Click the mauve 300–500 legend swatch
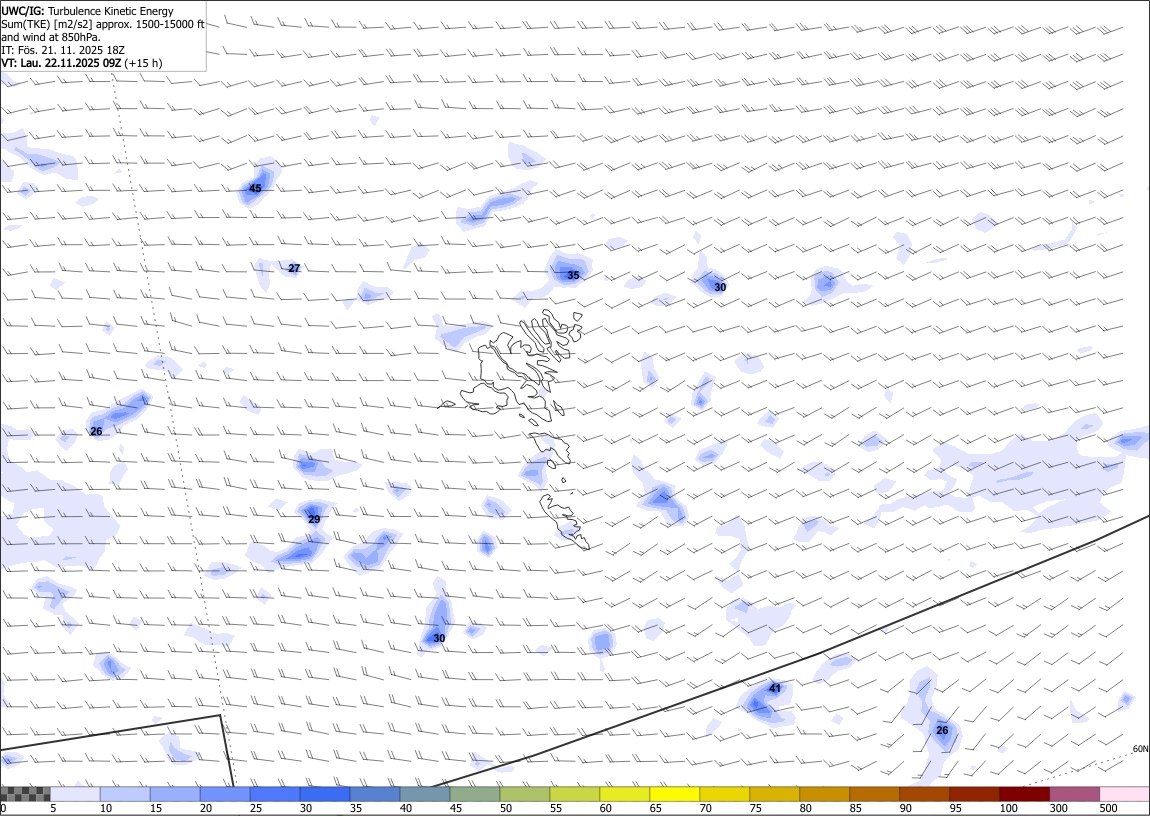Viewport: 1150px width, 816px height. tap(1074, 794)
